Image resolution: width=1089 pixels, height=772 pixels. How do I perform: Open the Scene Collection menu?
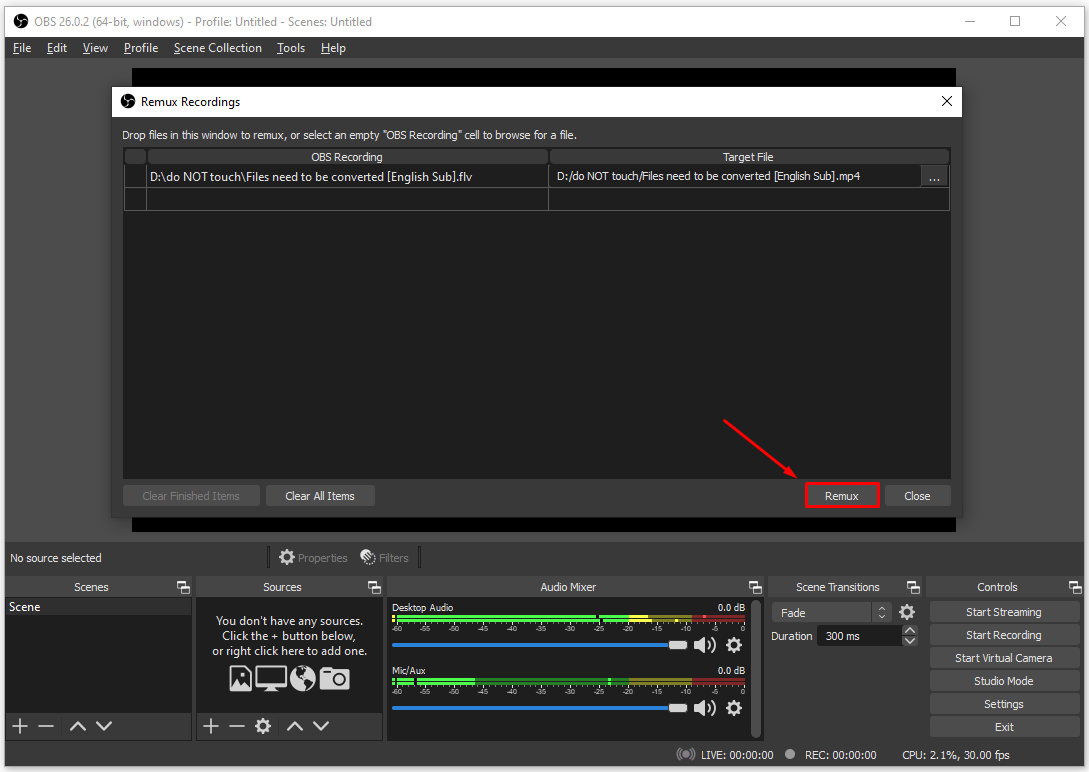[217, 48]
